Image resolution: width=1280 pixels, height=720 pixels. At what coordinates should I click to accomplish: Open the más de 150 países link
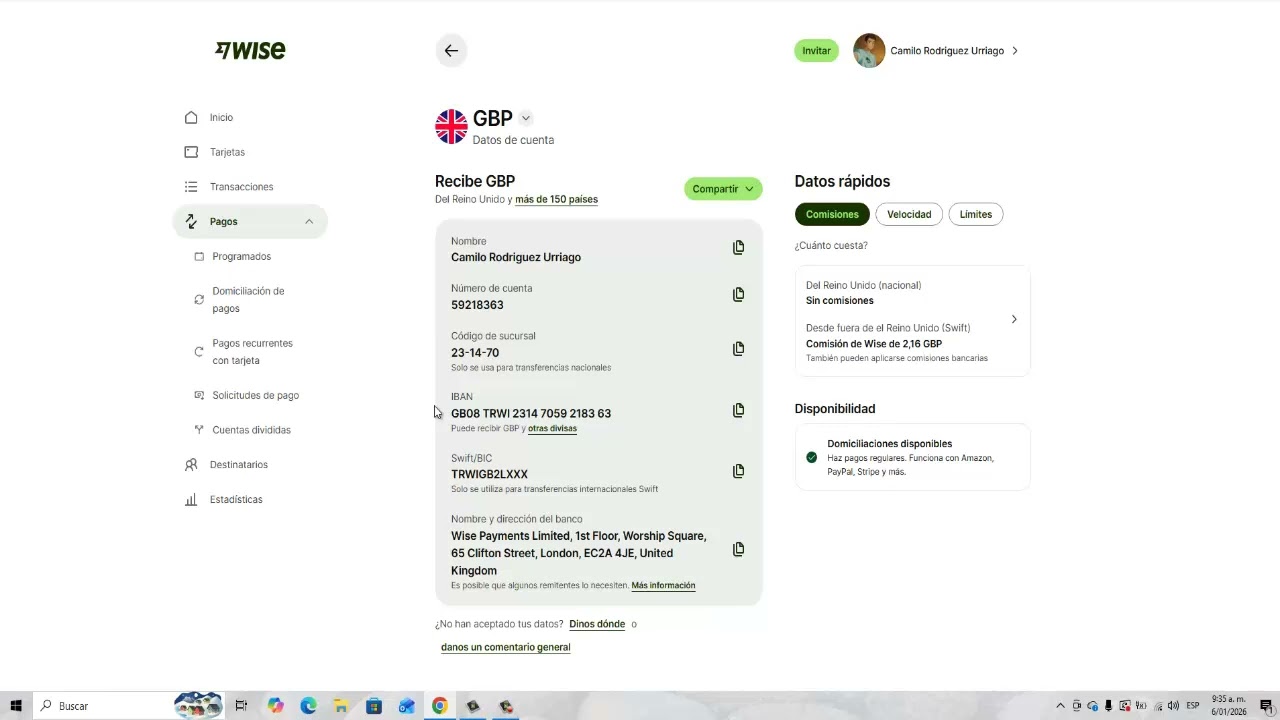pos(556,200)
